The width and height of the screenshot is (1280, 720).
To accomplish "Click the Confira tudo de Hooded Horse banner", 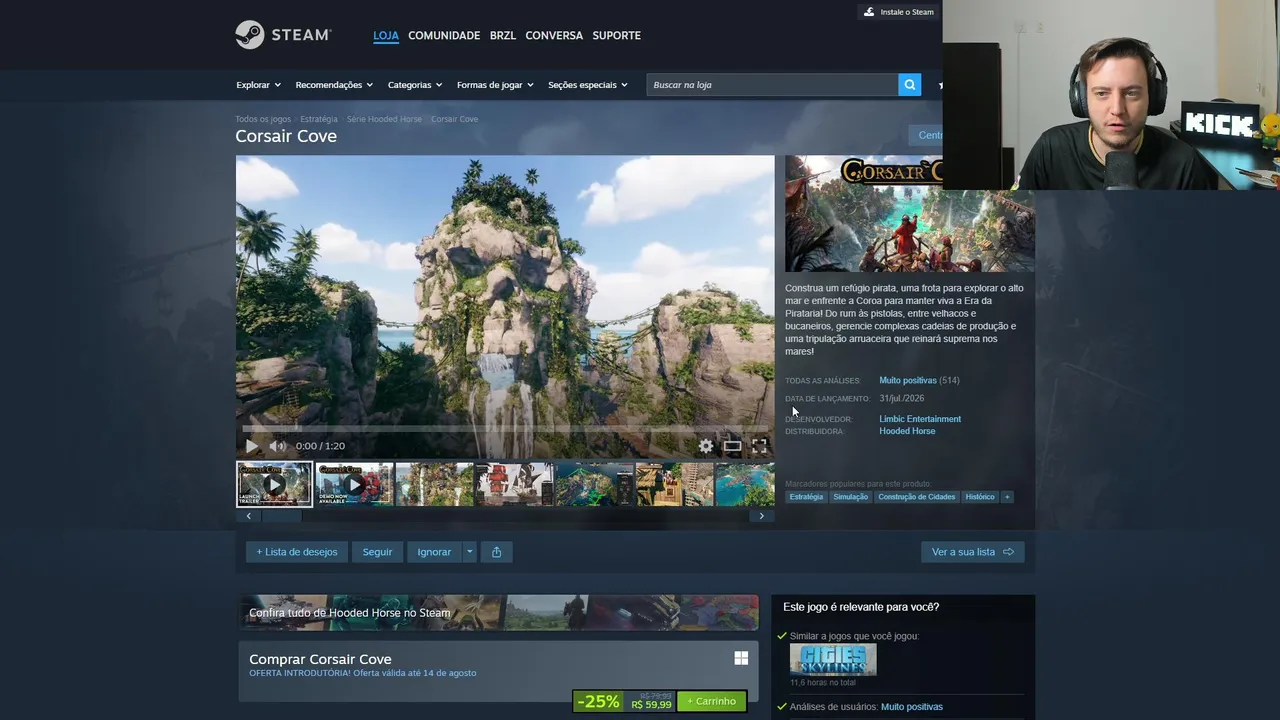I will click(498, 613).
